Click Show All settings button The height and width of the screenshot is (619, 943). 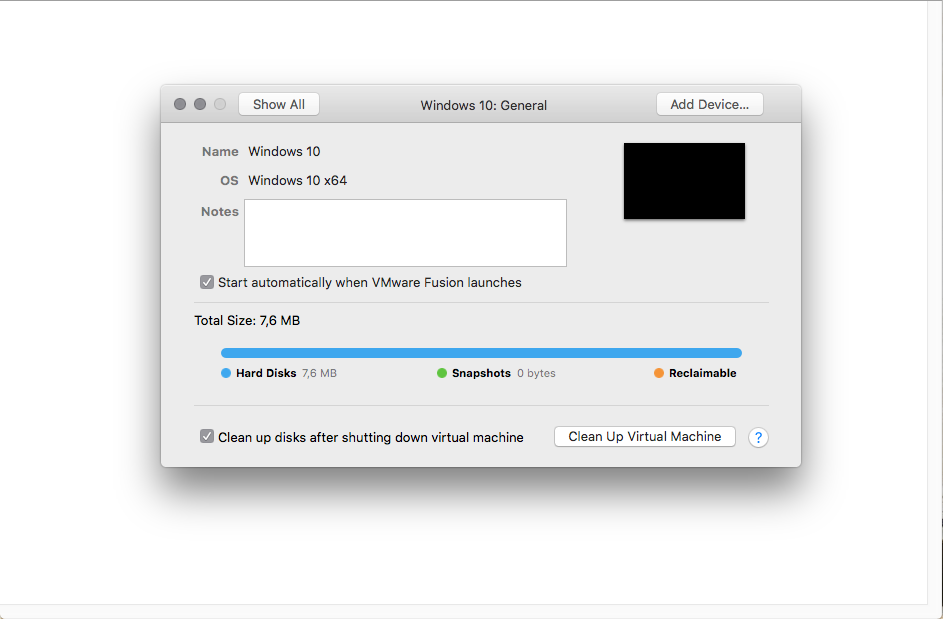pos(278,104)
